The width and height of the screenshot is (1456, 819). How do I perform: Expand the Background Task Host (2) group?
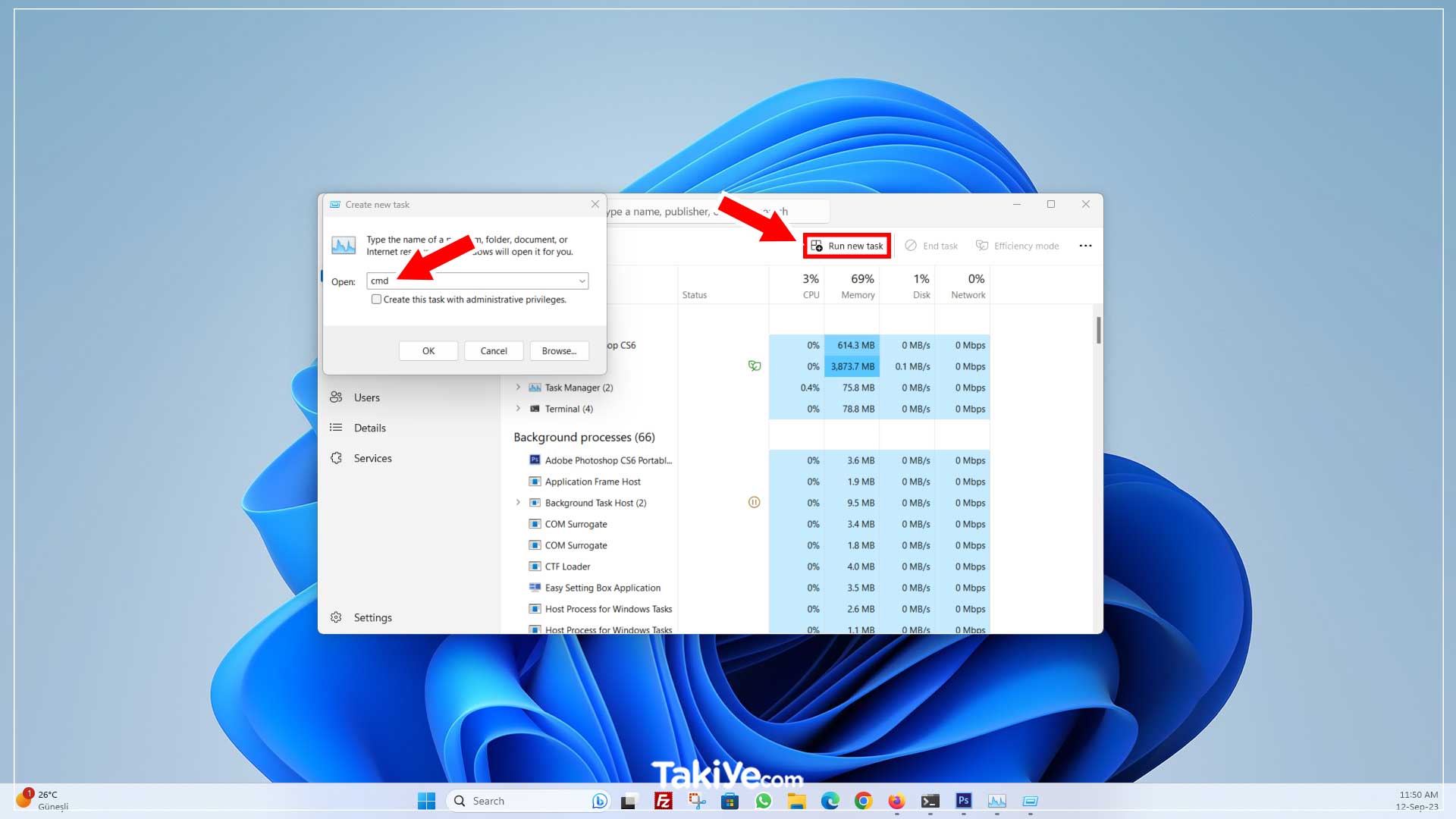point(518,503)
